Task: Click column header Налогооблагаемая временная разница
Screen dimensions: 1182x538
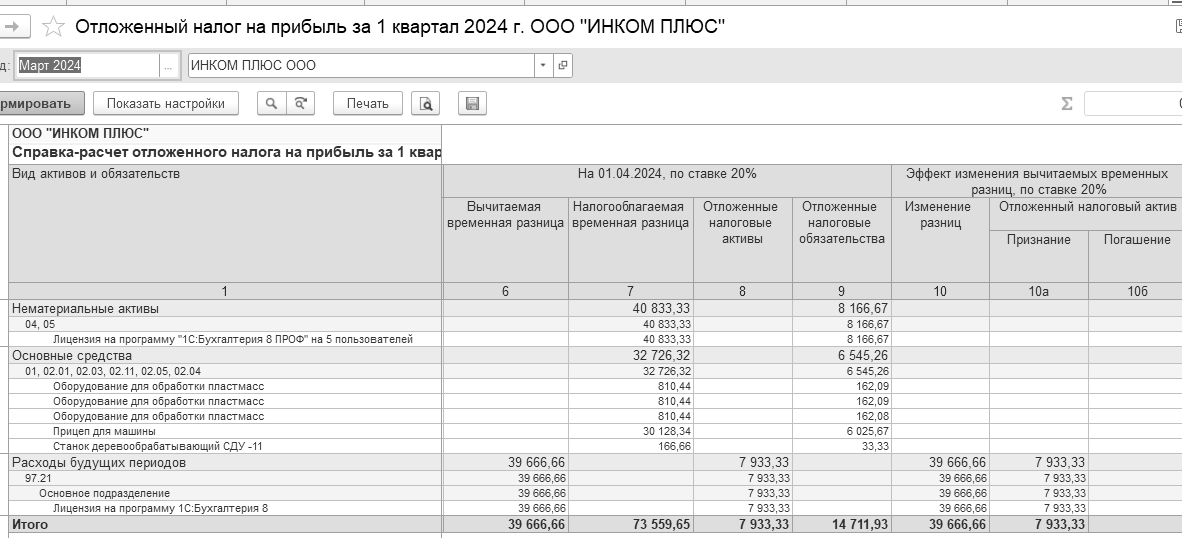Action: pyautogui.click(x=630, y=240)
